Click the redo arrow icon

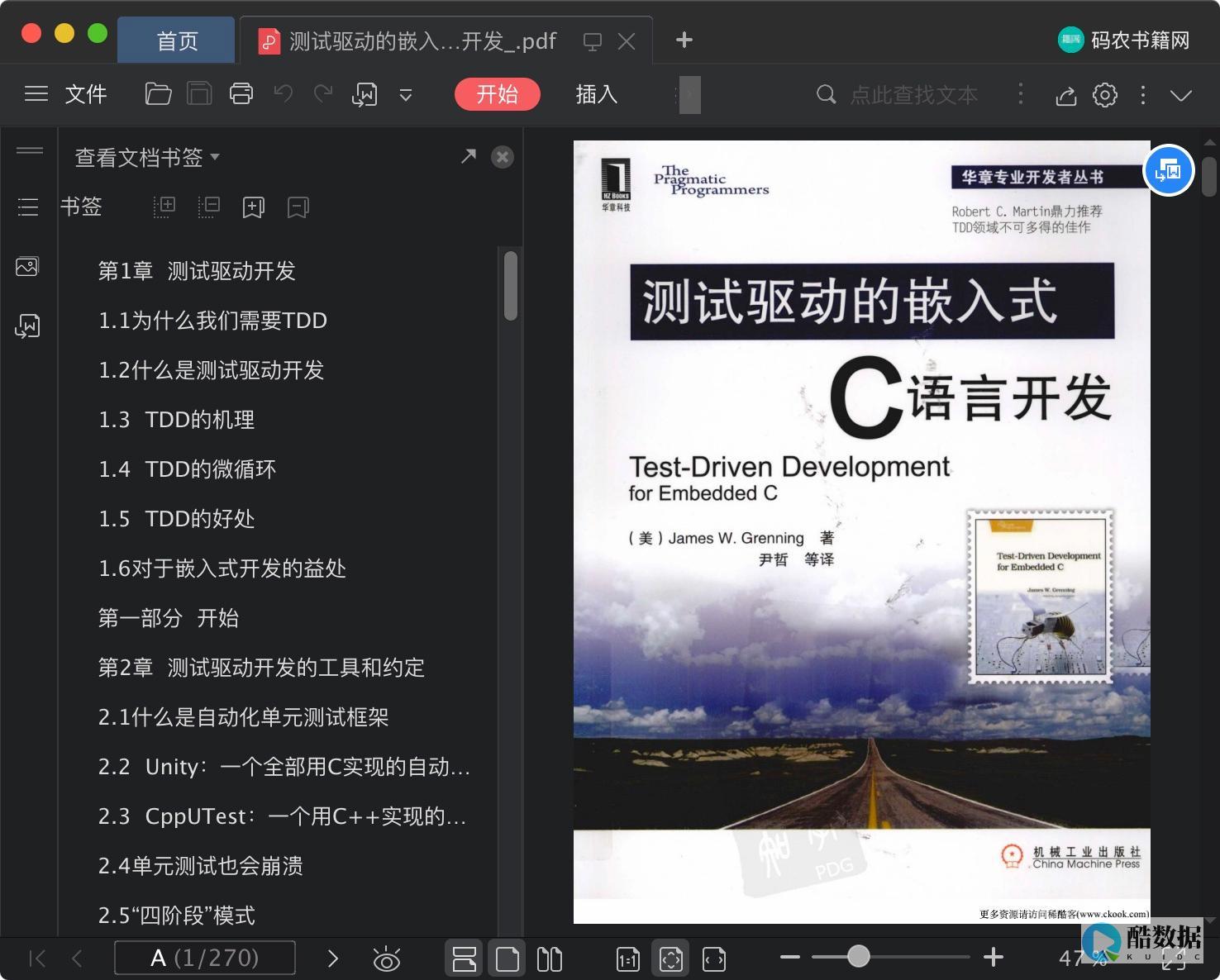[x=323, y=93]
